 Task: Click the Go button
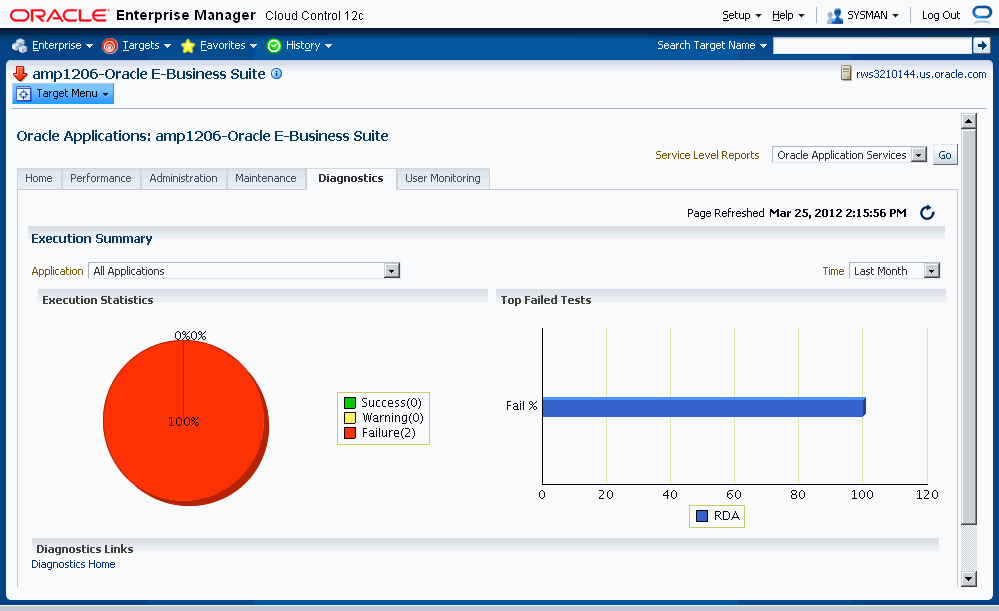point(945,155)
